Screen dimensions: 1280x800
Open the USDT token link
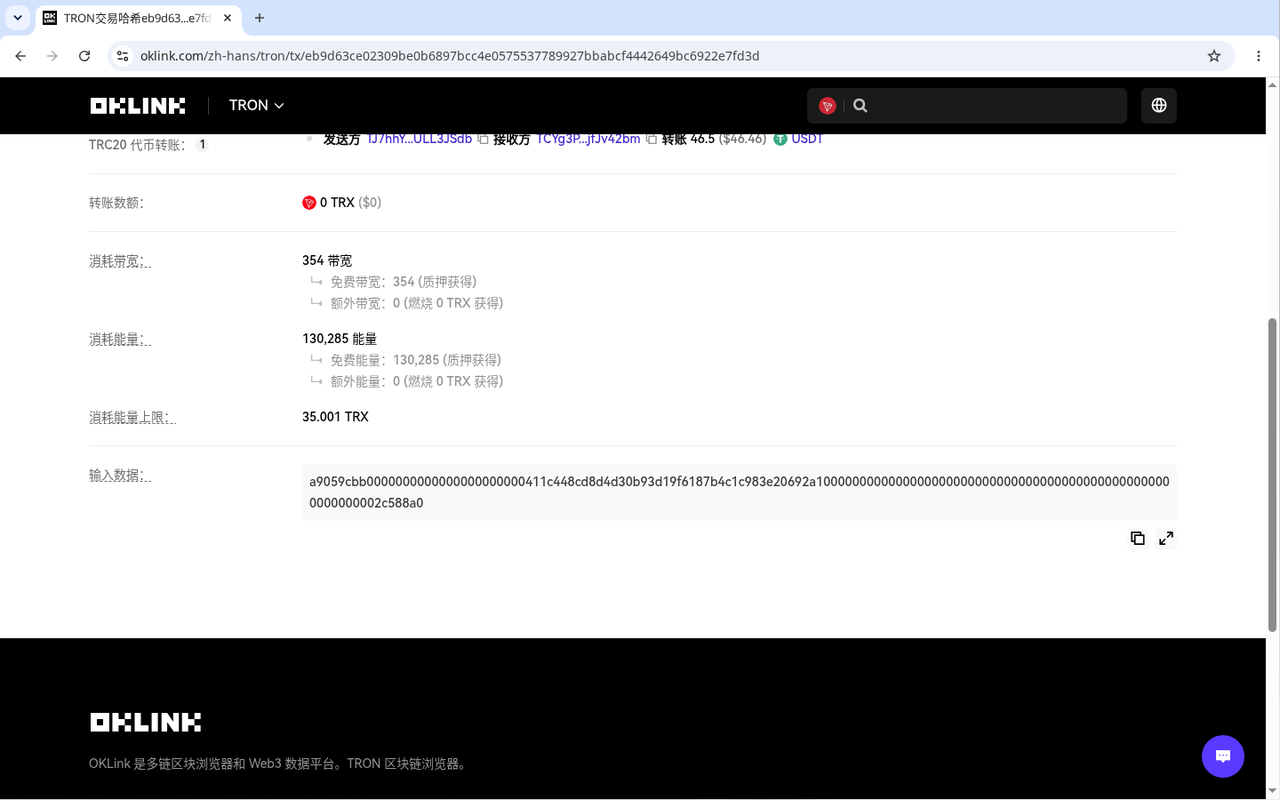click(x=807, y=139)
